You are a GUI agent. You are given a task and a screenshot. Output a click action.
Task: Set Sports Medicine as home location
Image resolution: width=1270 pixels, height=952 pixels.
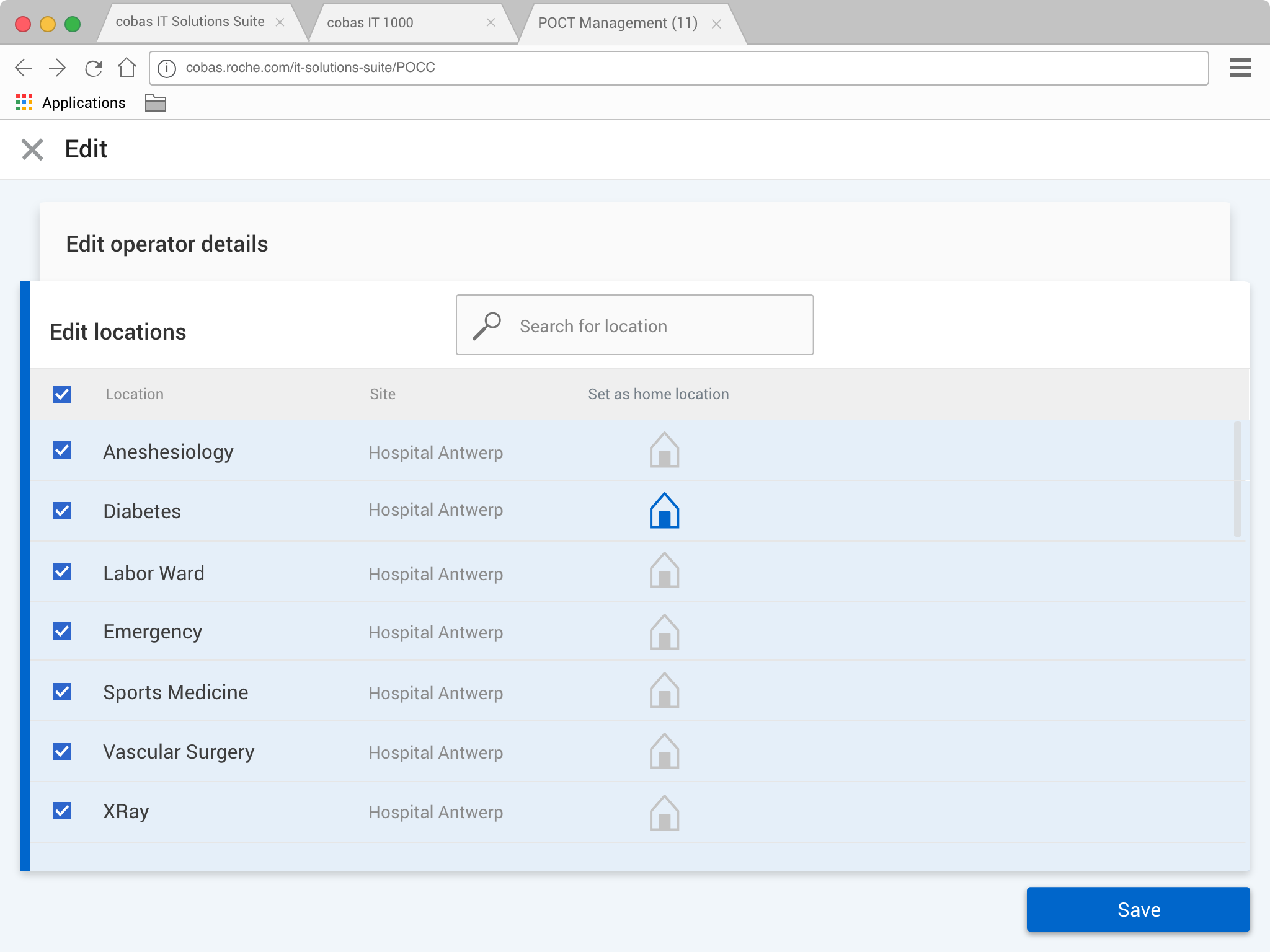tap(664, 690)
